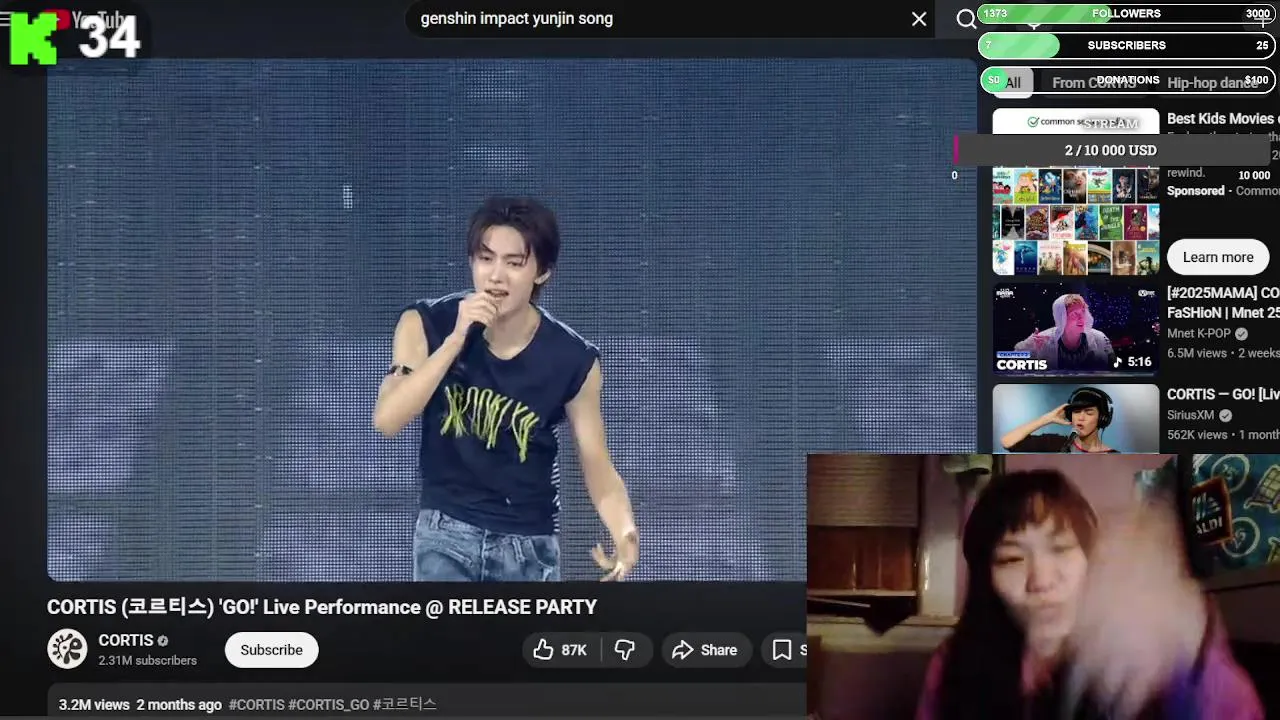Screen dimensions: 1280x720
Task: Click the thumbs-up like icon
Action: (x=543, y=650)
